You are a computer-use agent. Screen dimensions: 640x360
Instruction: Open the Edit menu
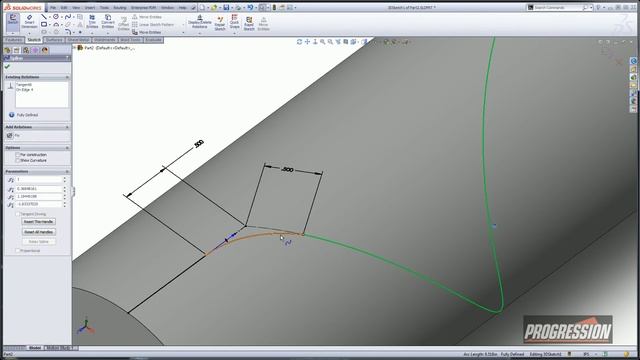pos(64,7)
